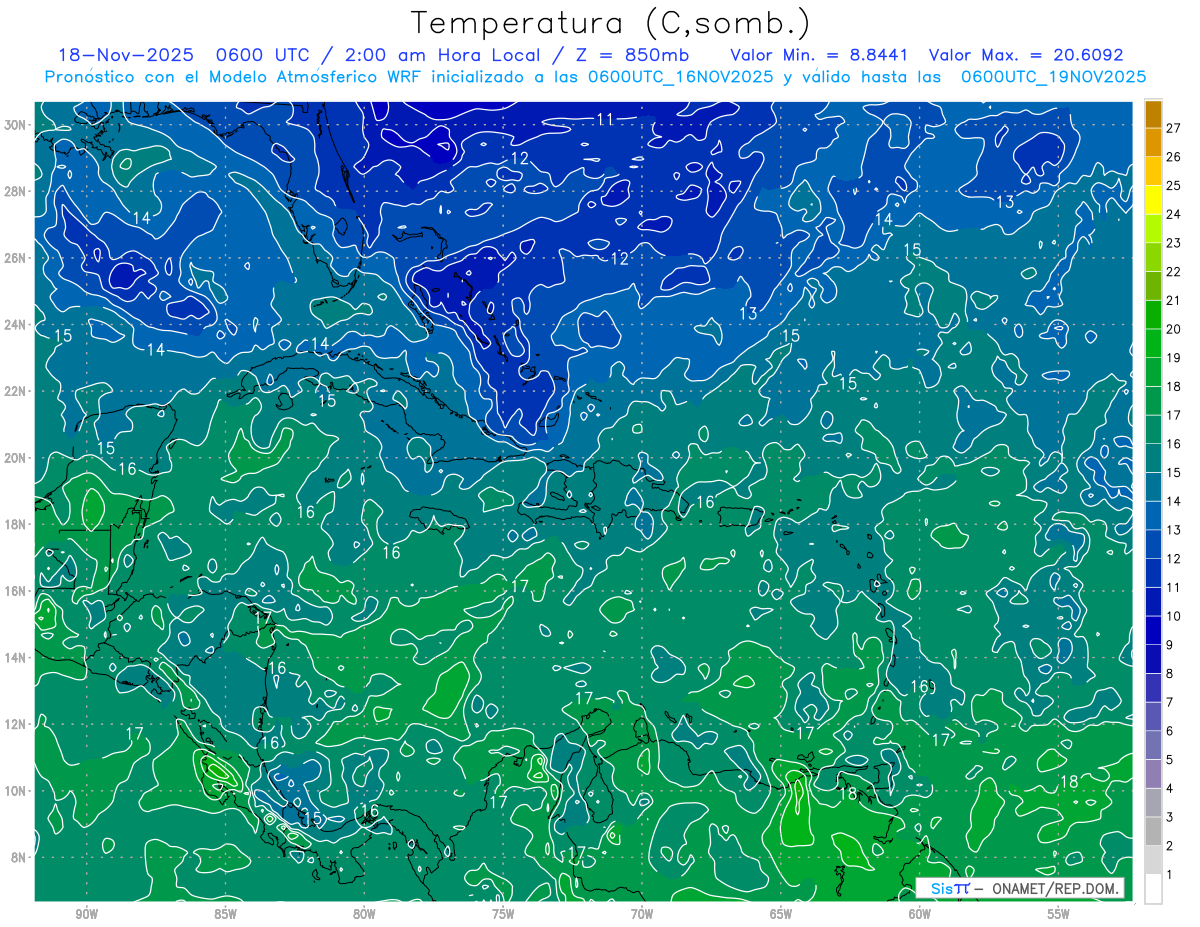Image resolution: width=1200 pixels, height=927 pixels.
Task: Click the valid-until time '0600UTC_19NOV2025'
Action: click(1054, 77)
